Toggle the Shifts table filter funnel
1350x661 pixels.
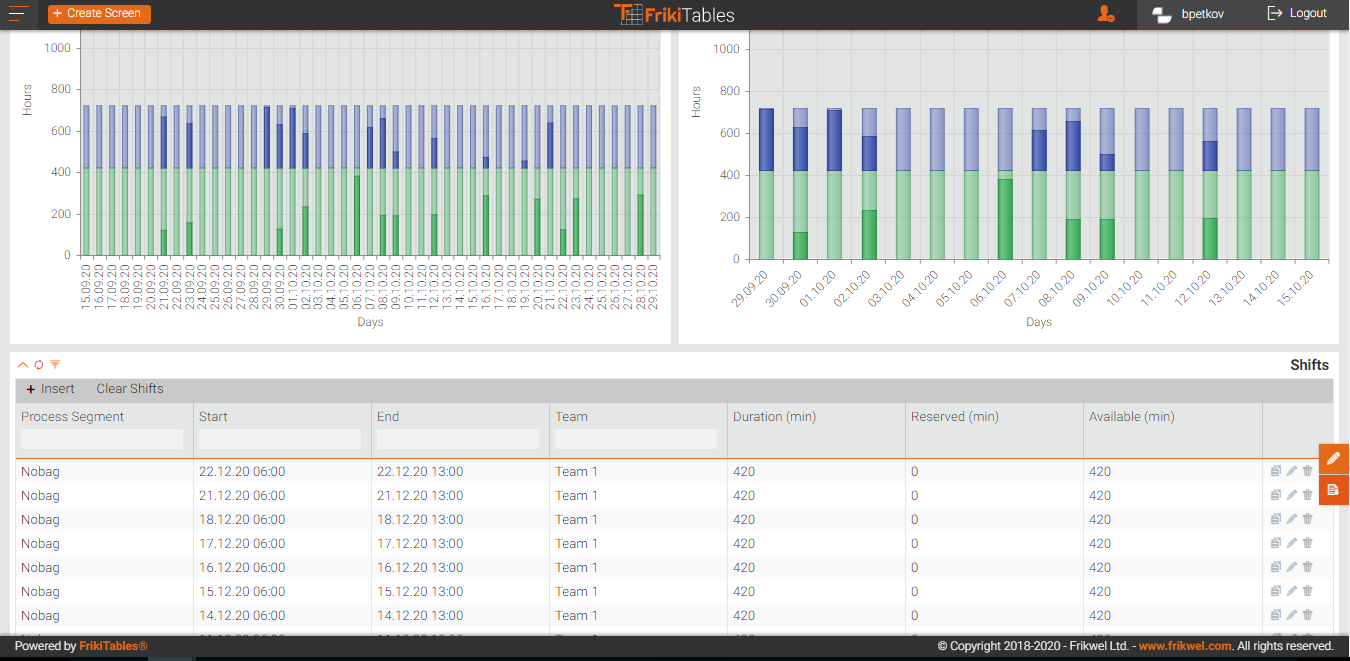tap(55, 365)
